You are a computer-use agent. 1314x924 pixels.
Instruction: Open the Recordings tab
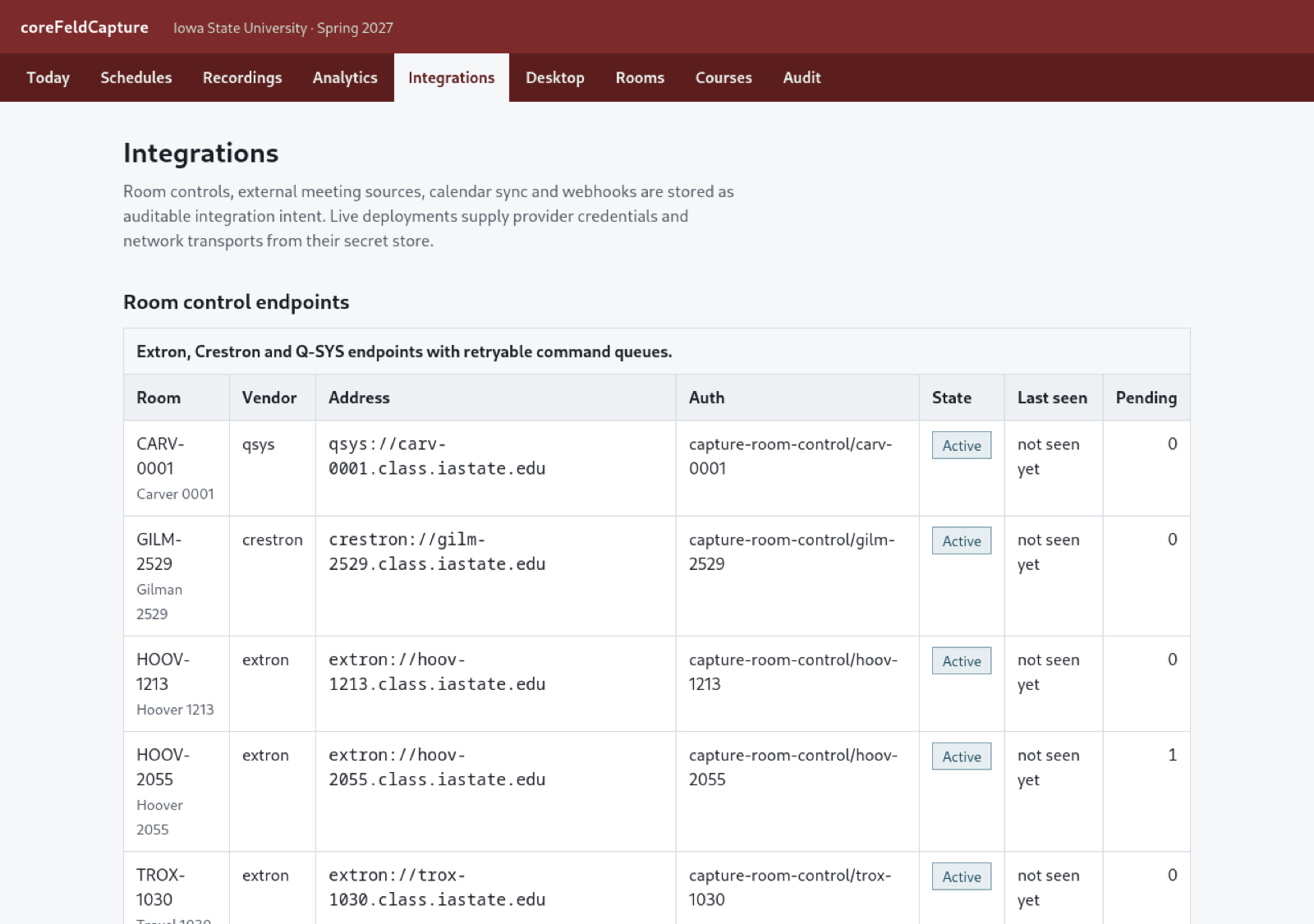click(242, 77)
